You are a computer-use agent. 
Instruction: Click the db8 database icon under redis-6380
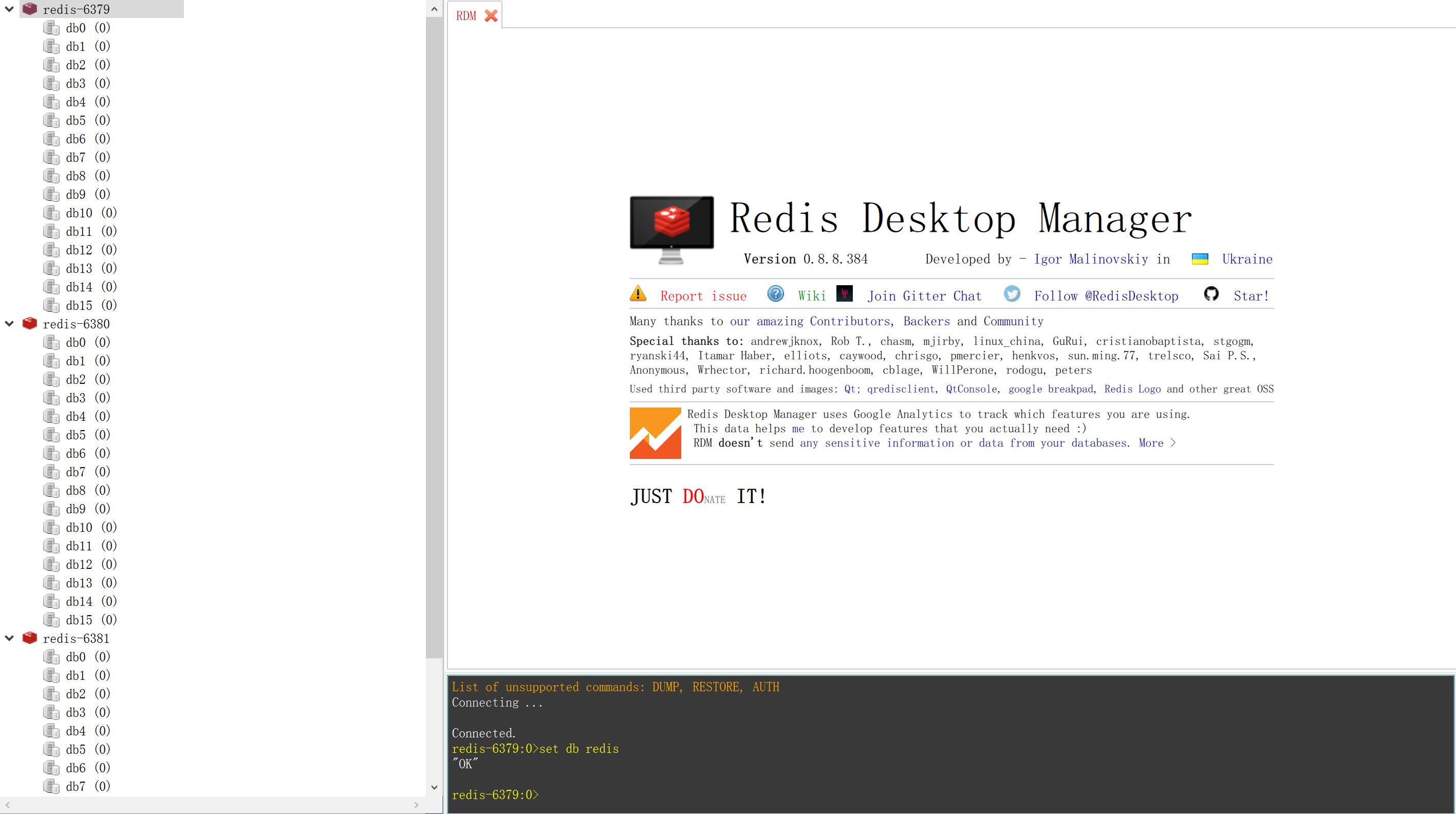click(51, 490)
